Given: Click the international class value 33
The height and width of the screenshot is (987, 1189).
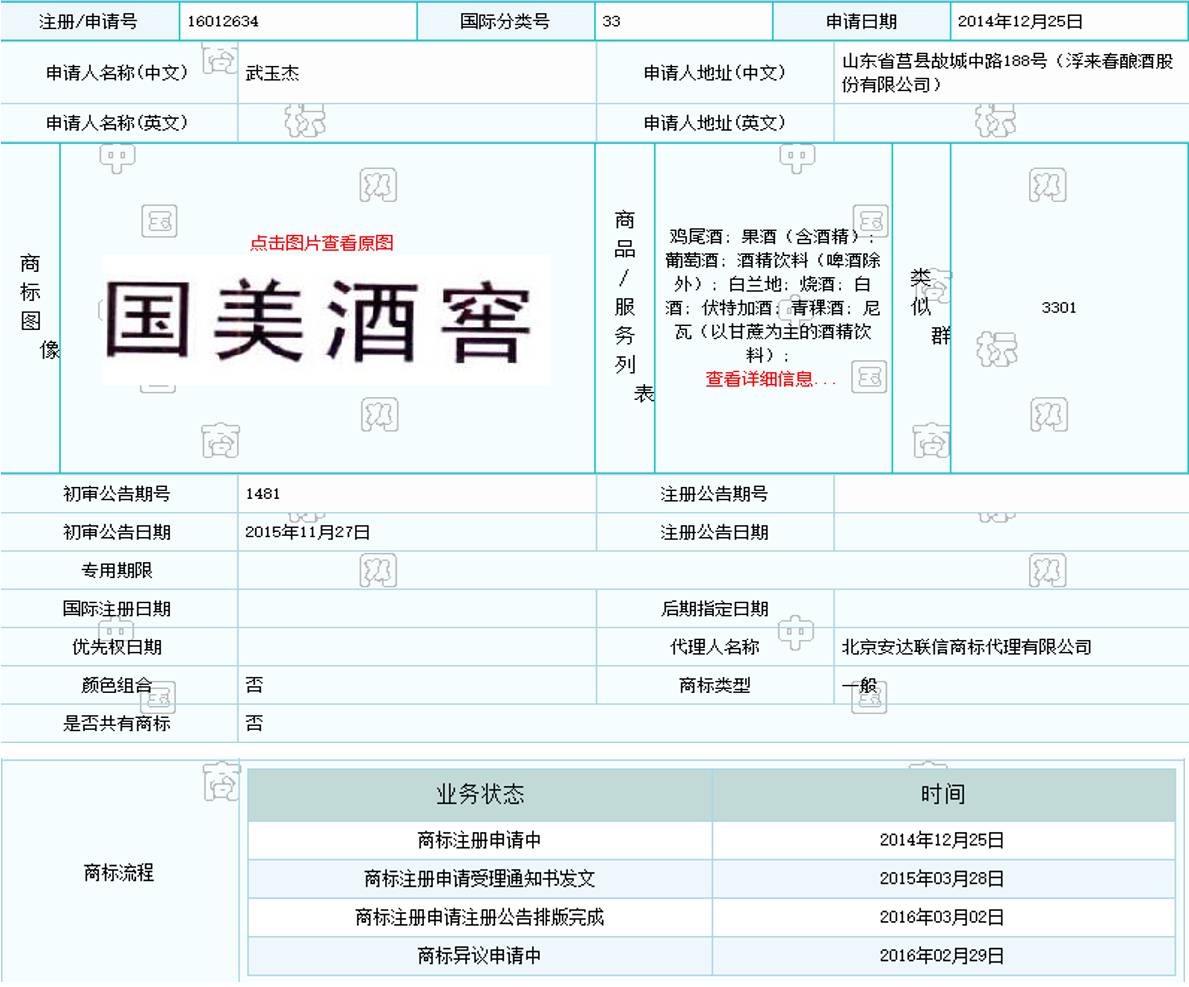Looking at the screenshot, I should [612, 21].
